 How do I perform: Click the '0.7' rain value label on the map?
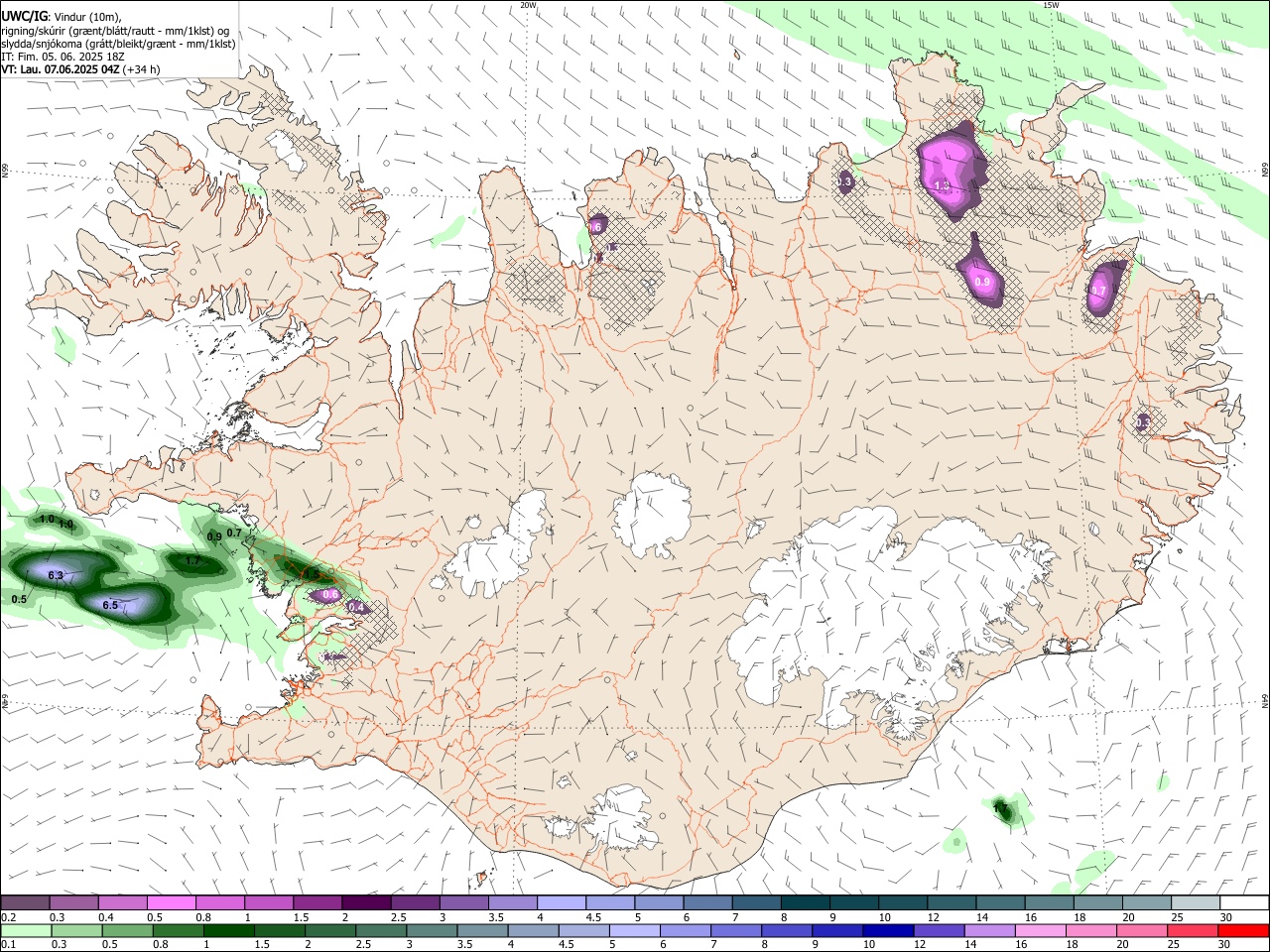coord(234,533)
